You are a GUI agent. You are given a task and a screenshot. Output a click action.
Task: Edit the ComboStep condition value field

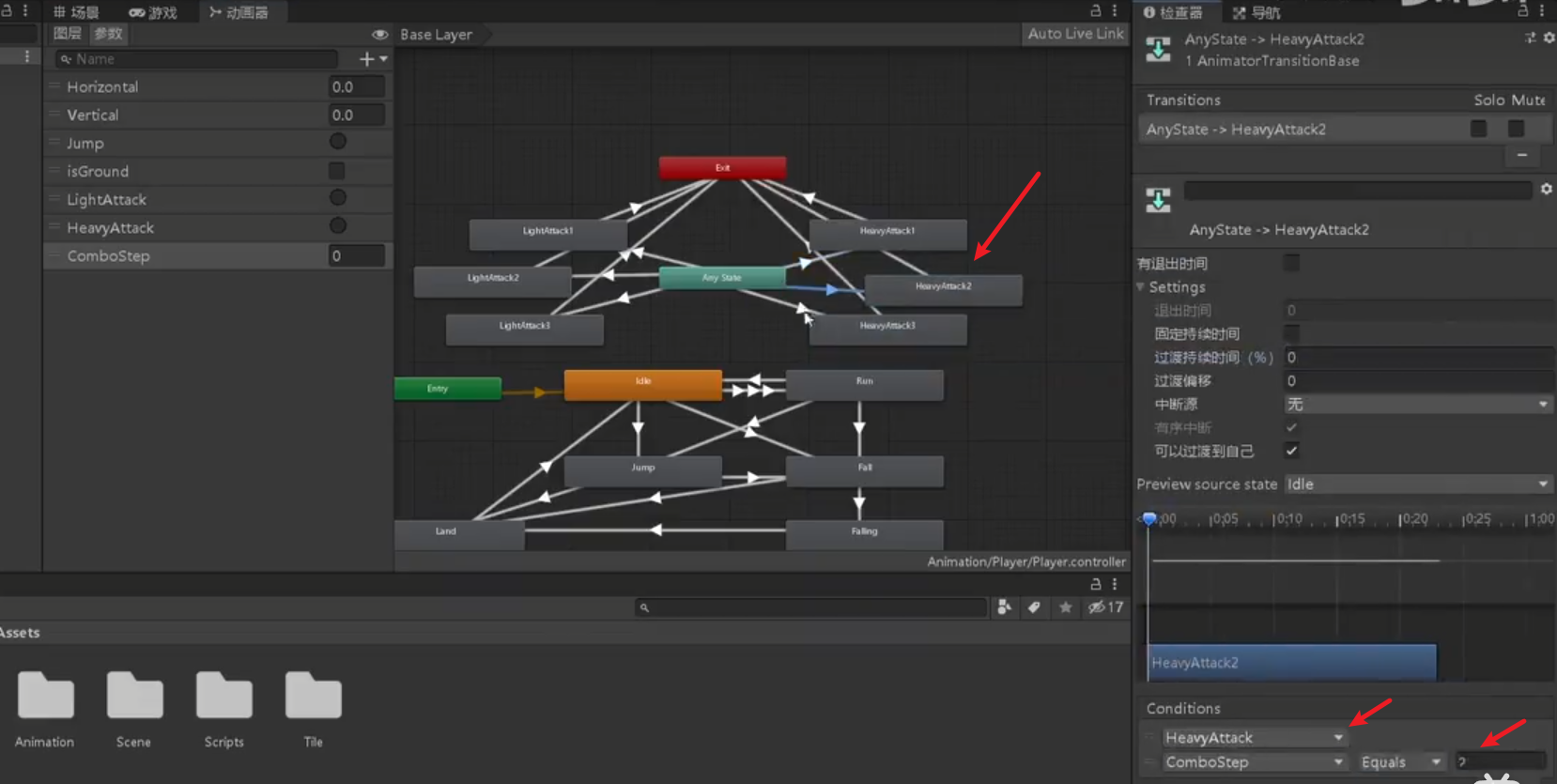click(1501, 762)
